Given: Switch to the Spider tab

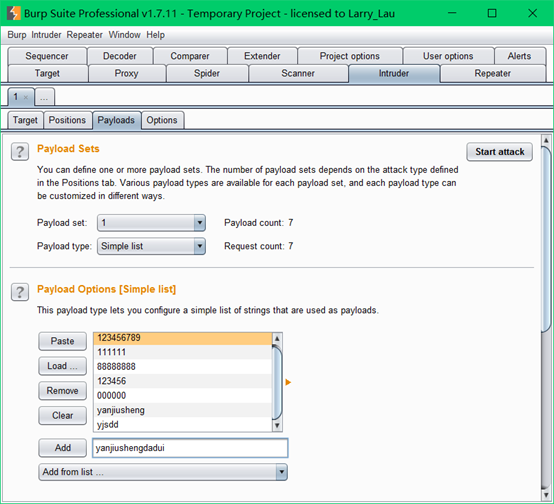Looking at the screenshot, I should pyautogui.click(x=207, y=73).
